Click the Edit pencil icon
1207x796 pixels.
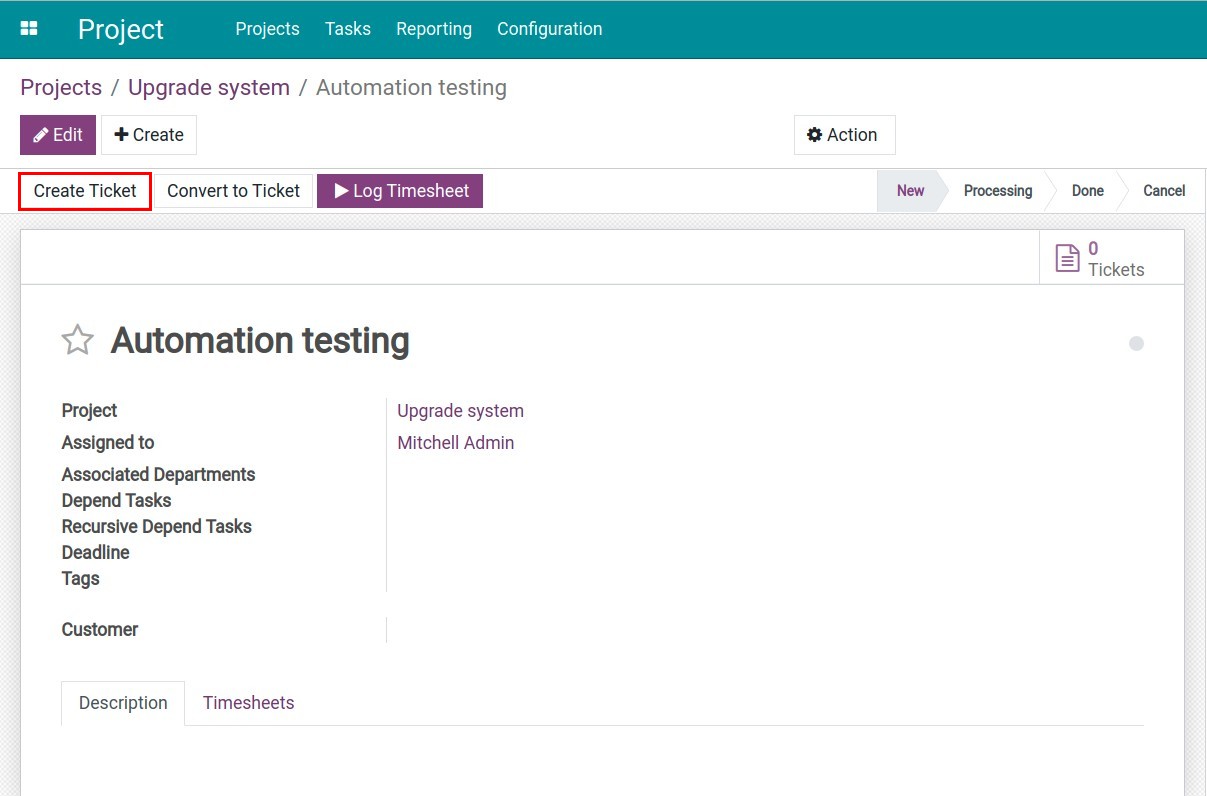[40, 134]
